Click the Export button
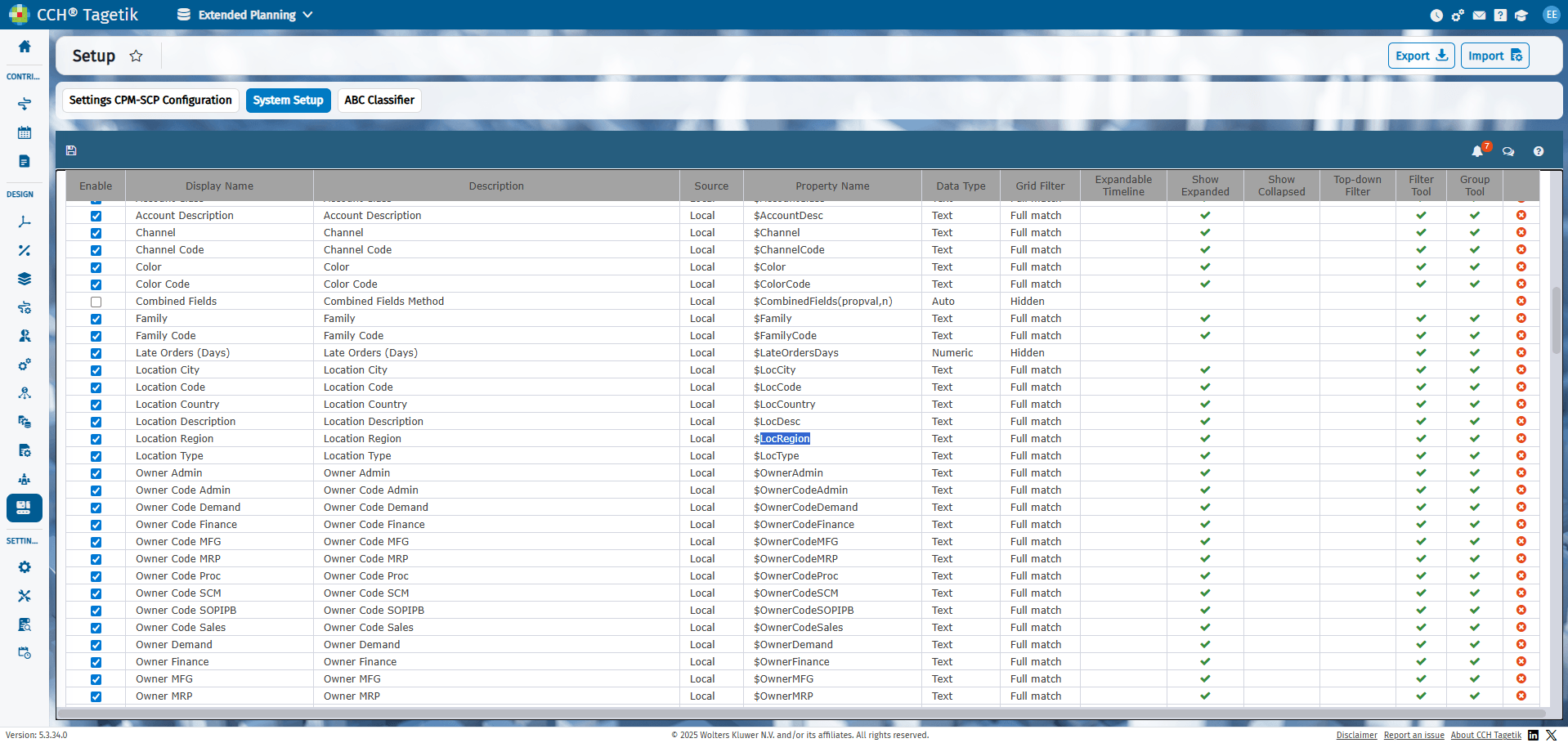Screen dimensions: 1568x743 pos(1421,56)
